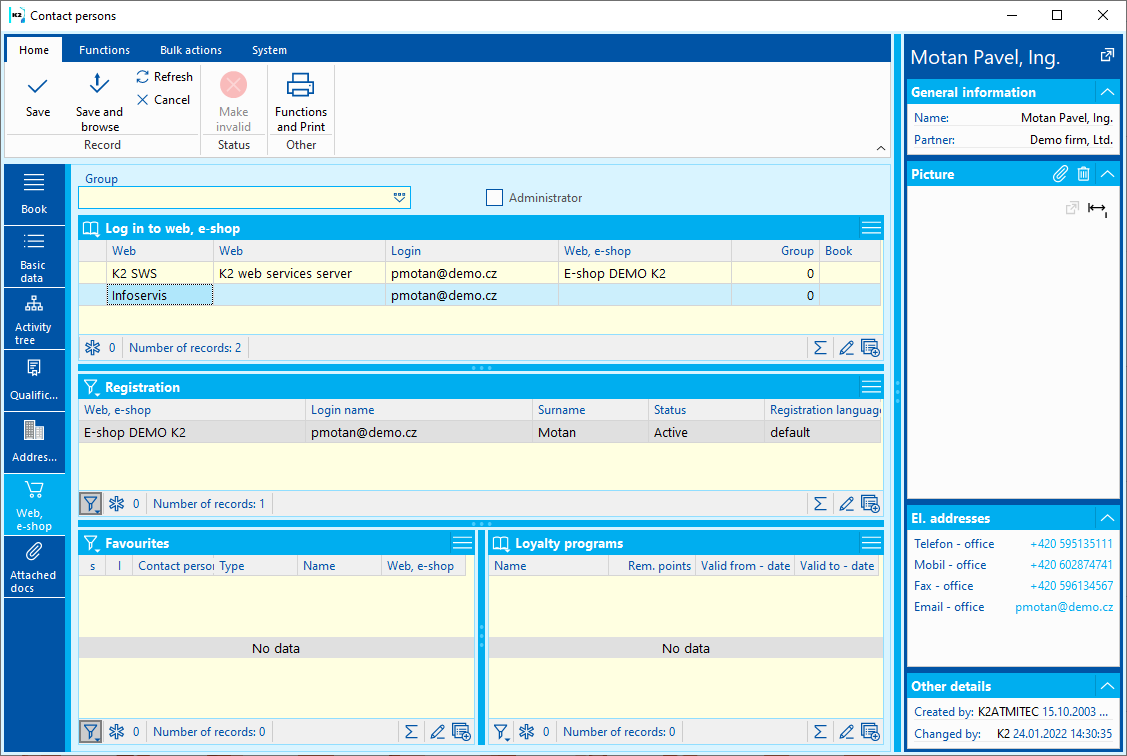The height and width of the screenshot is (756, 1127).
Task: Click pmotan@demo.cz email office link
Action: 1064,607
